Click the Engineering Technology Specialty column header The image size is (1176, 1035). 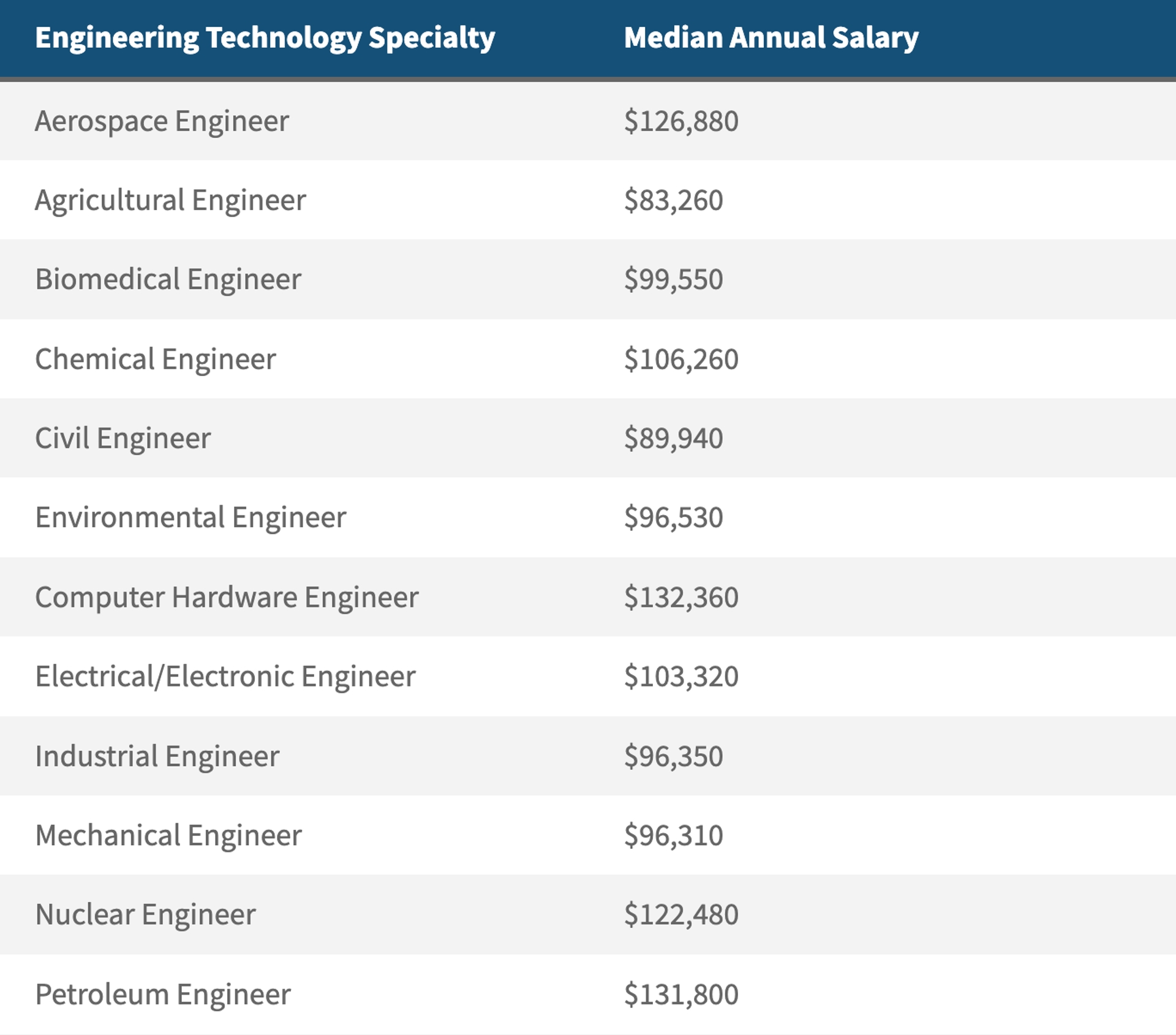pos(265,38)
